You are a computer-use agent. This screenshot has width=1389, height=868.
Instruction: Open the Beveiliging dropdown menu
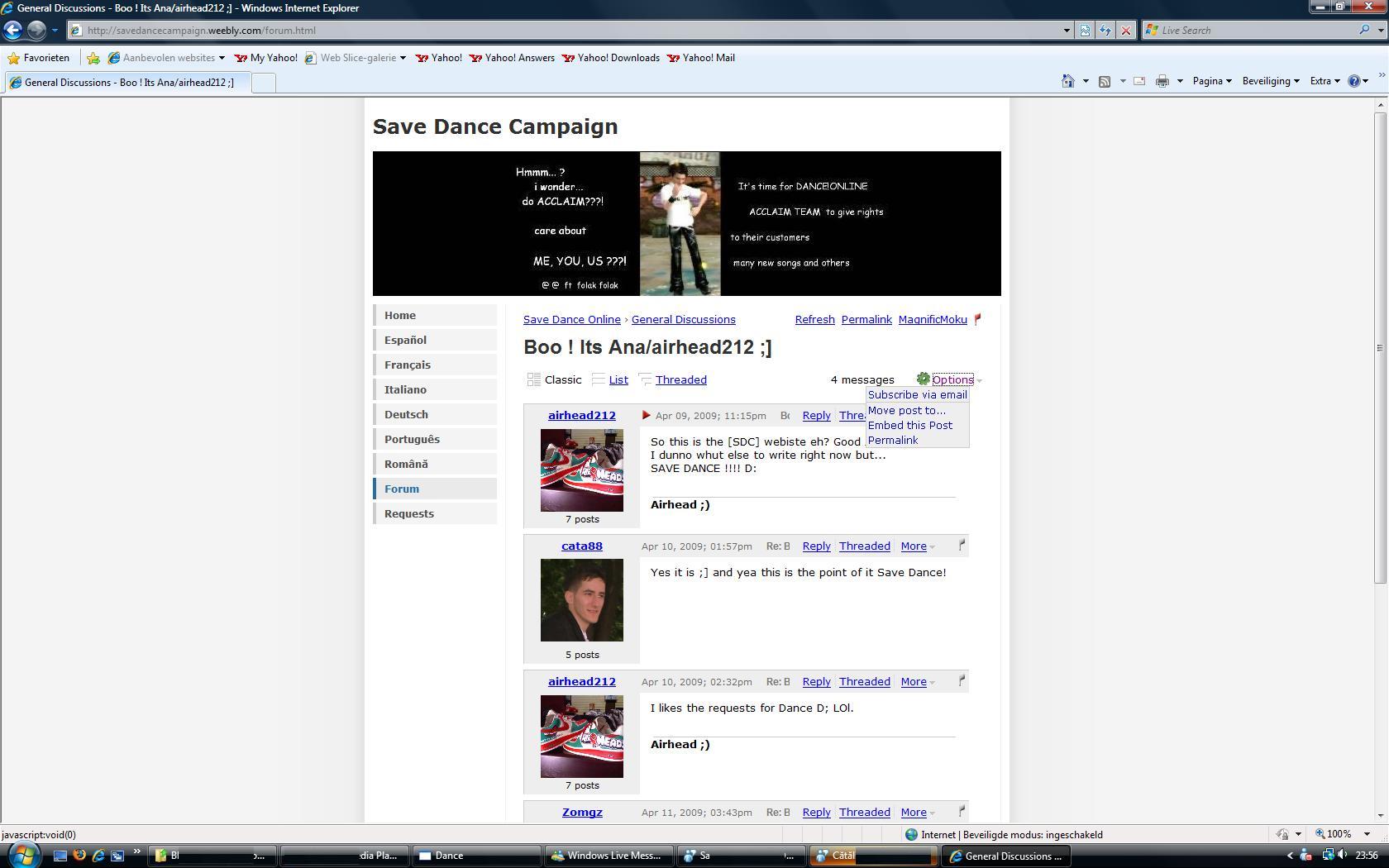(x=1270, y=81)
